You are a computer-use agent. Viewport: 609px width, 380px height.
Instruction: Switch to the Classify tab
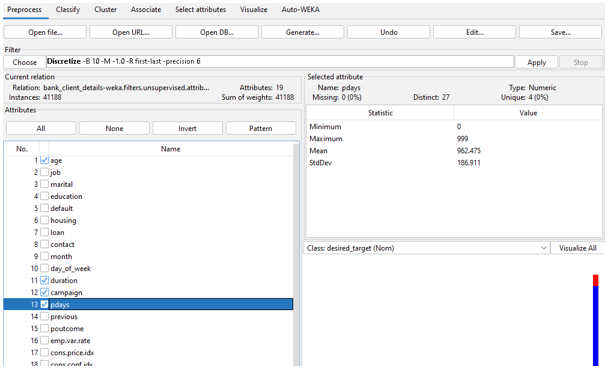tap(68, 10)
